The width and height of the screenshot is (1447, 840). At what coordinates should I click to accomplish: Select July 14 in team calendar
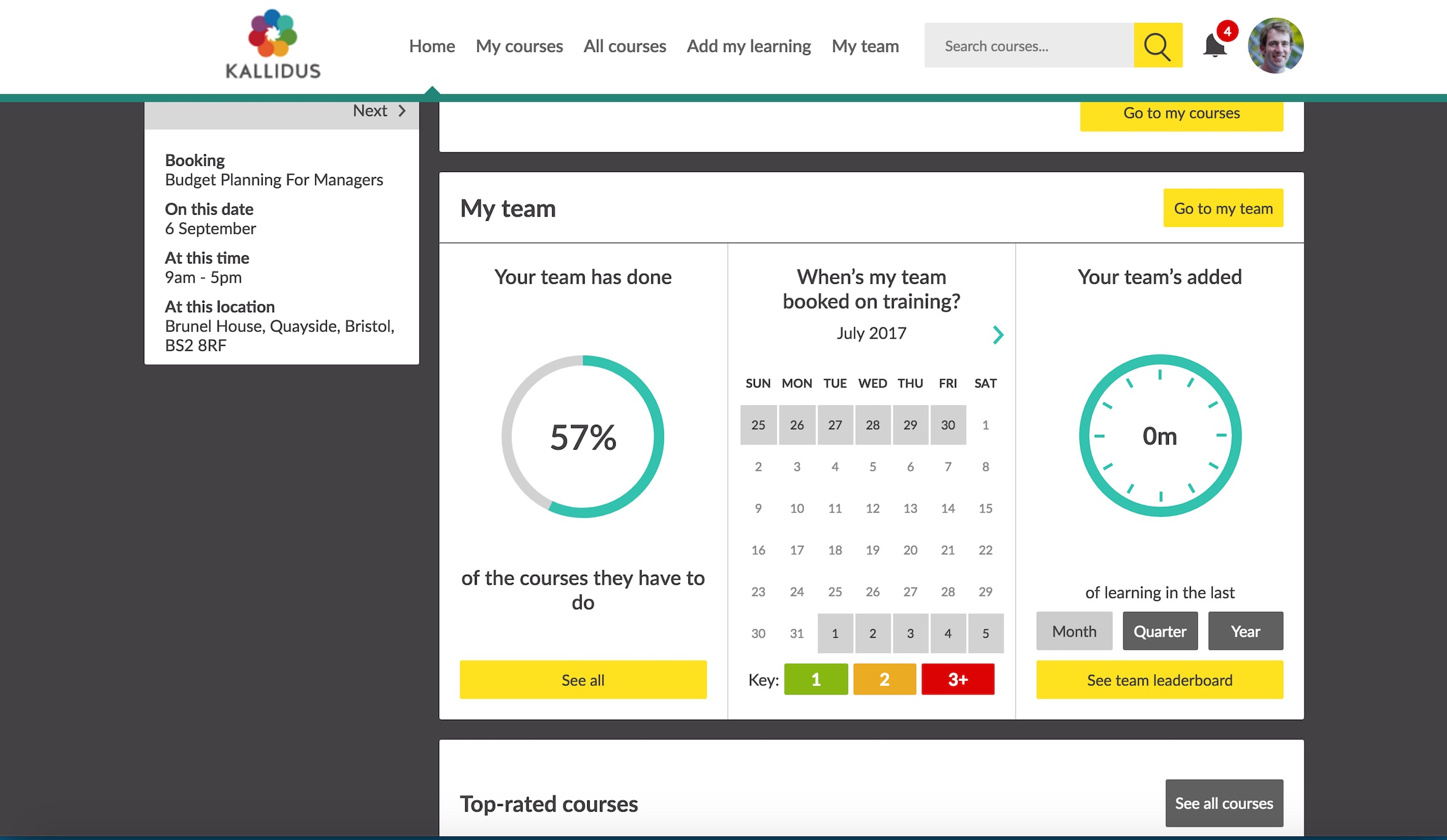(x=947, y=508)
